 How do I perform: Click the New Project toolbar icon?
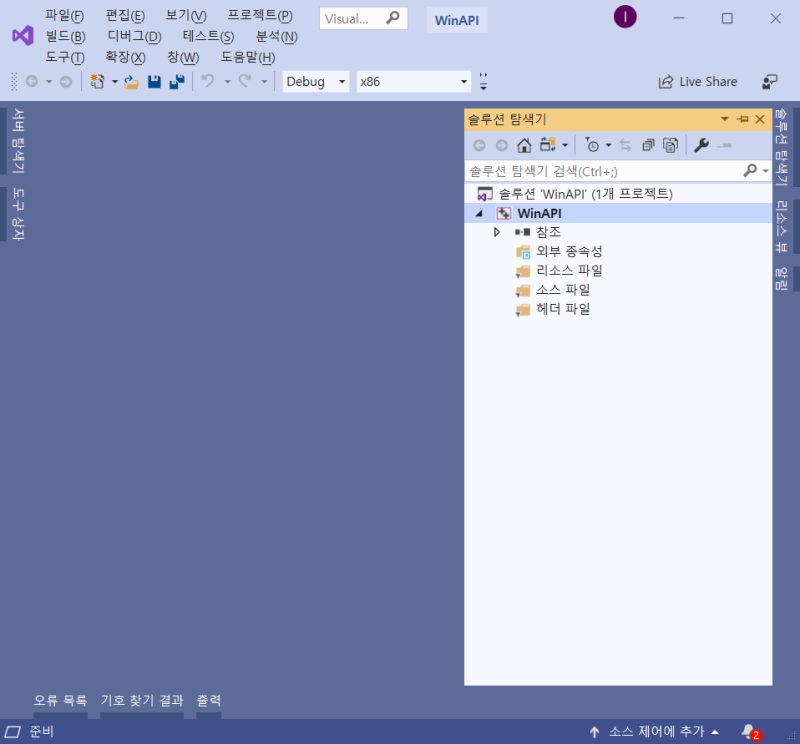pyautogui.click(x=97, y=82)
